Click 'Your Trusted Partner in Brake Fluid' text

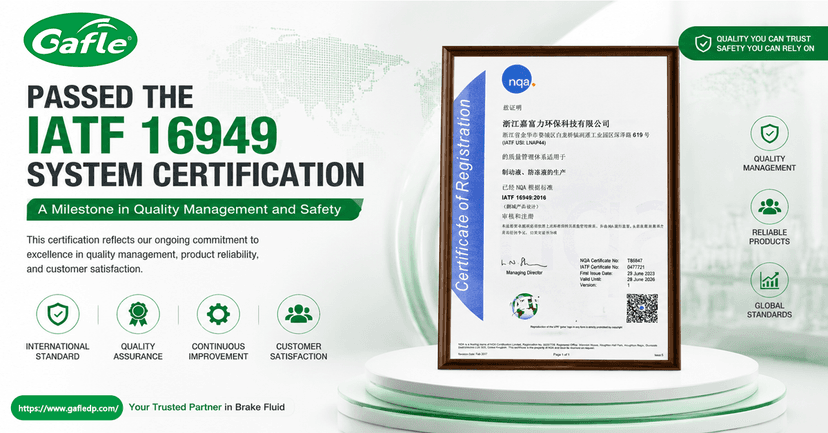207,407
